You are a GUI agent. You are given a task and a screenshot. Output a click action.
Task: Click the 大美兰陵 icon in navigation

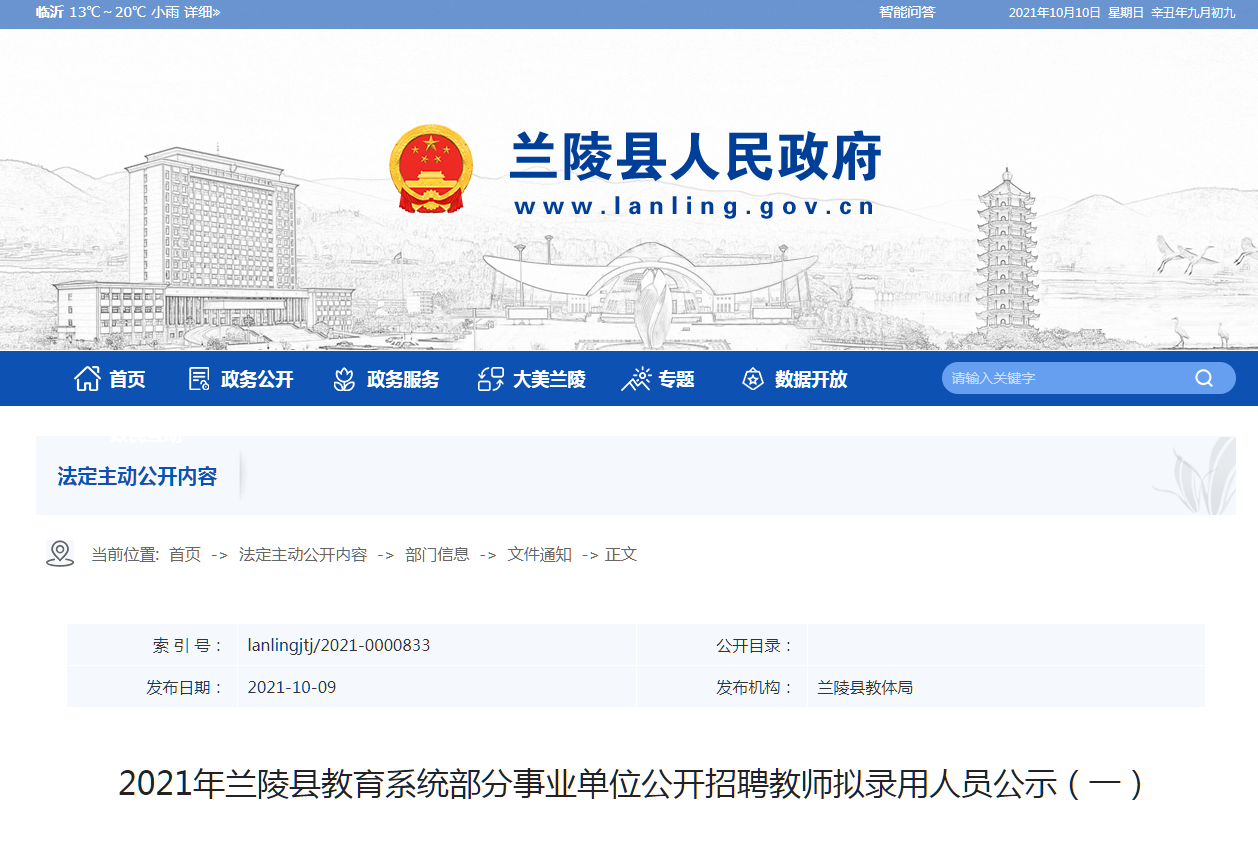pos(490,379)
